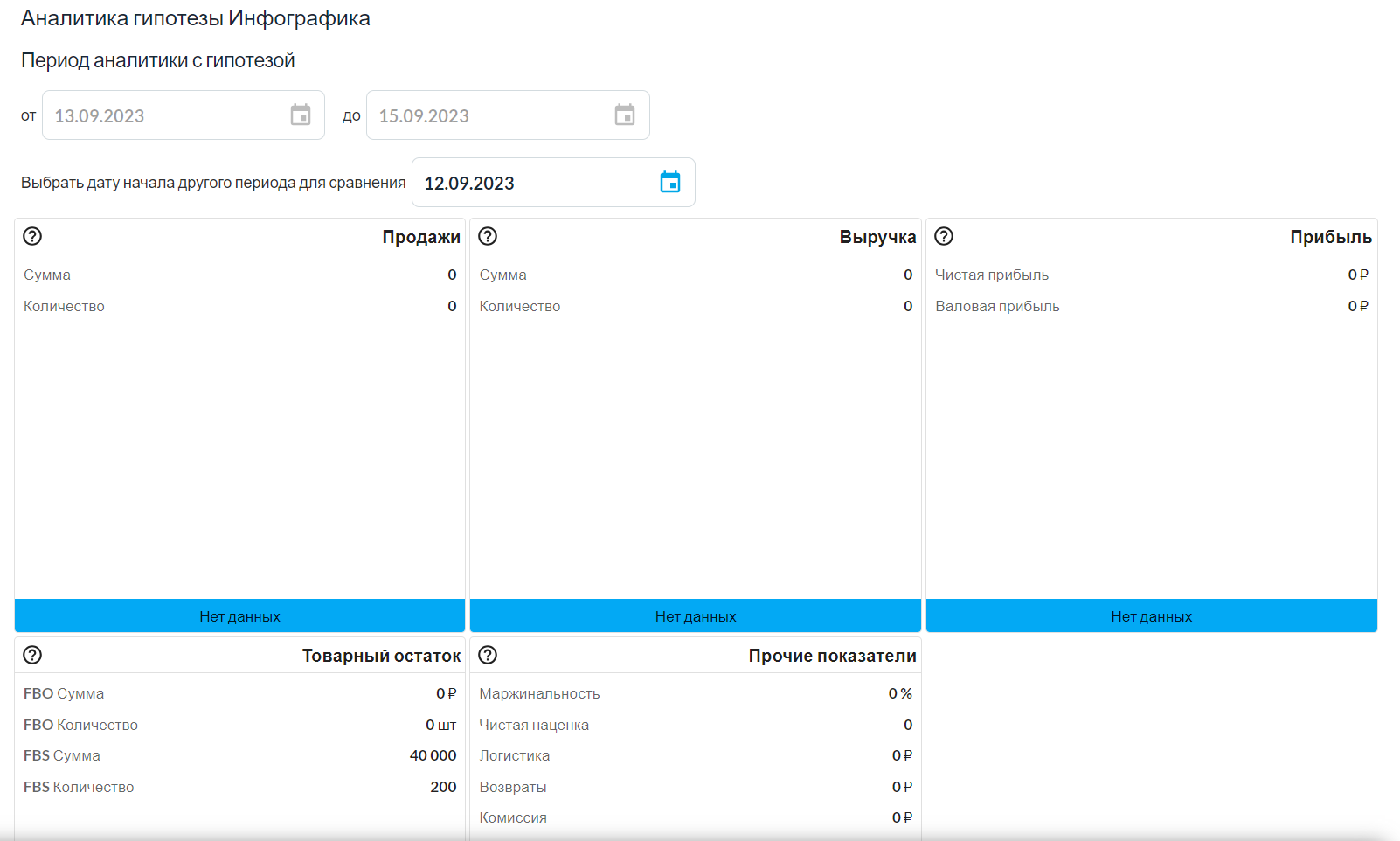Click the 'Аналитика гипотезы Инфографика' heading
Viewport: 1400px width, 841px height.
196,18
